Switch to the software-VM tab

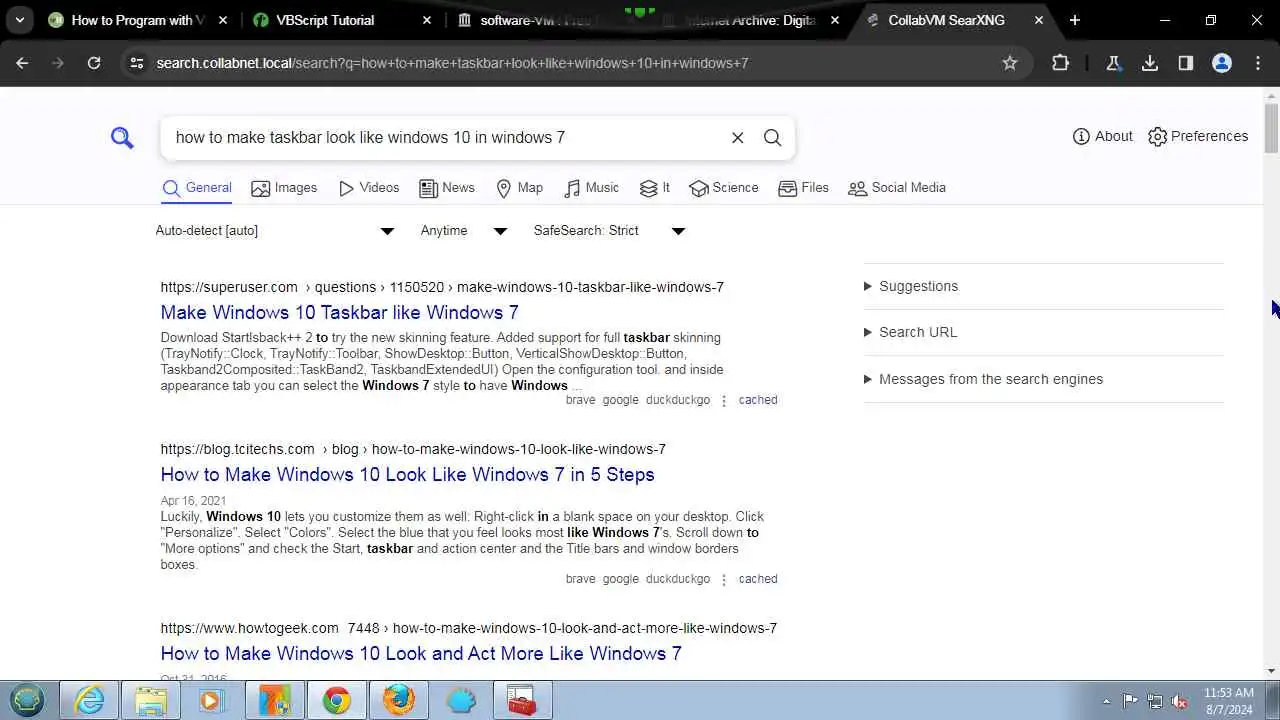535,20
